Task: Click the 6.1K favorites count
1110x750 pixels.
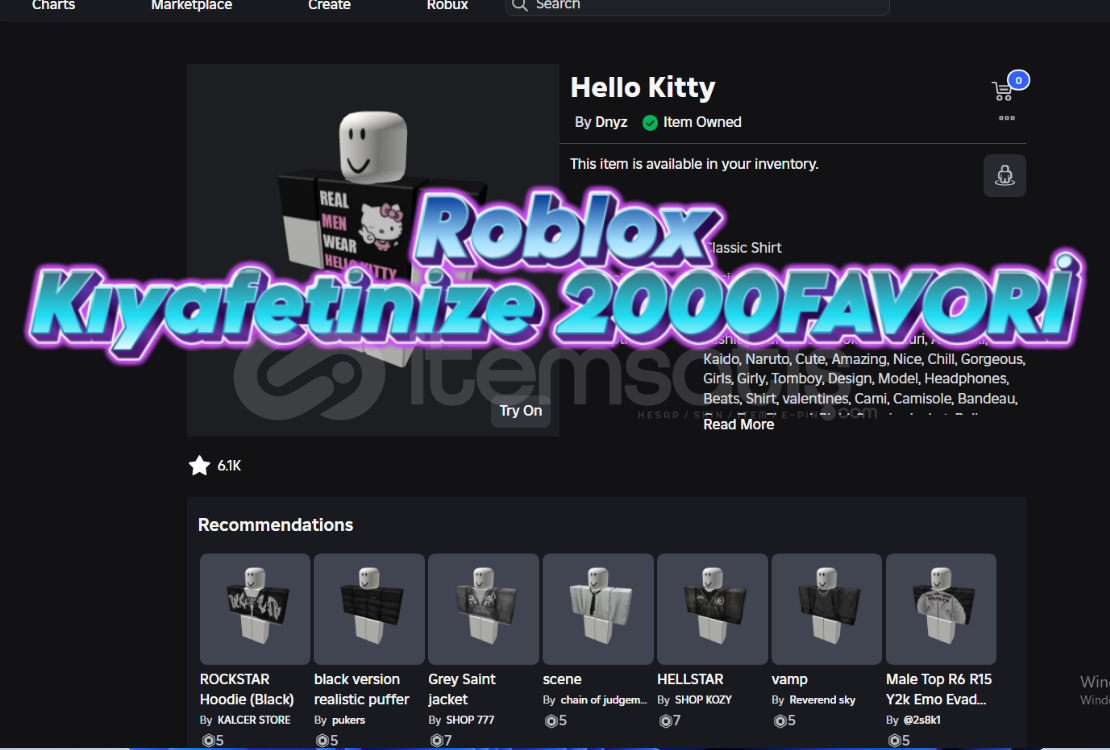Action: (x=229, y=465)
